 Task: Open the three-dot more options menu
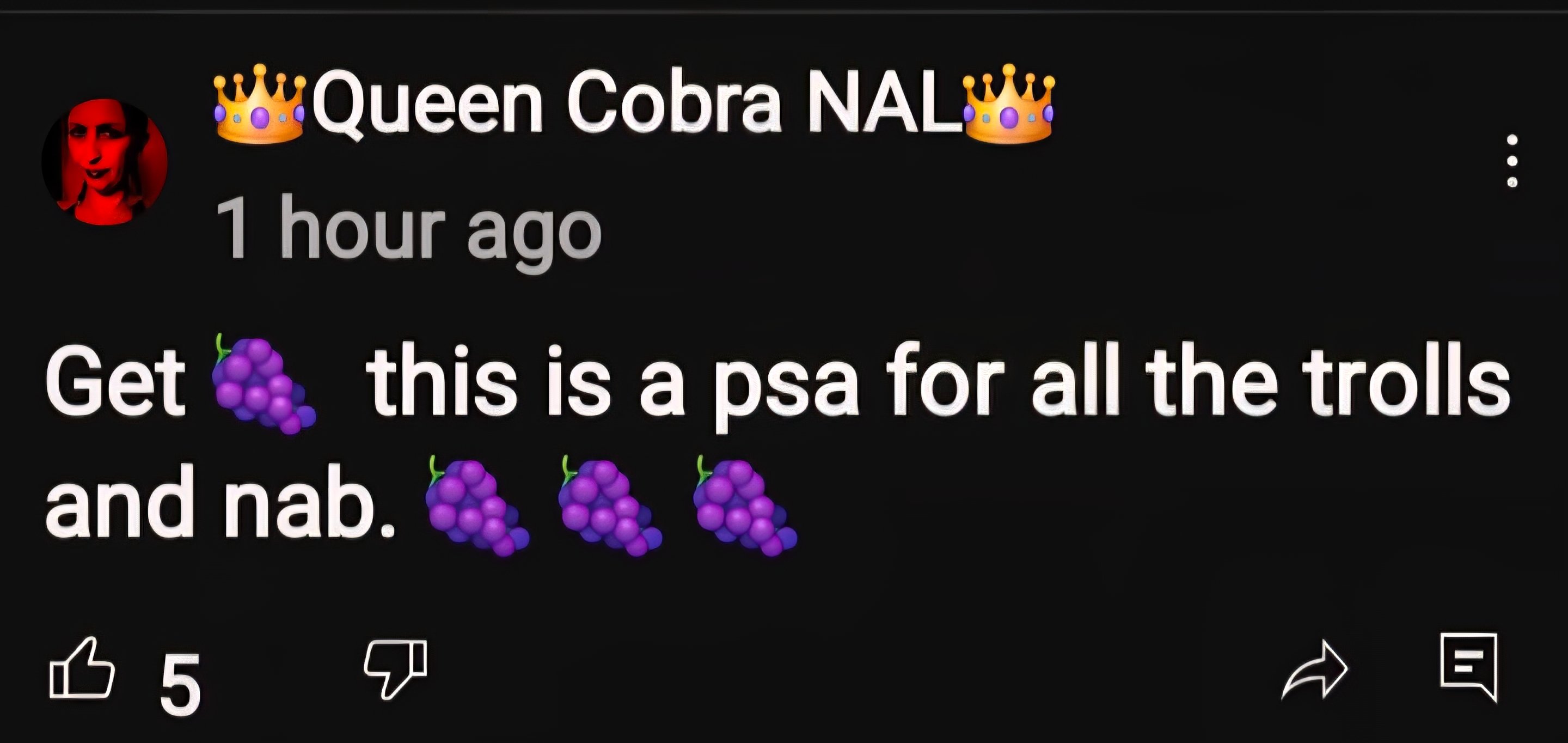[x=1512, y=161]
